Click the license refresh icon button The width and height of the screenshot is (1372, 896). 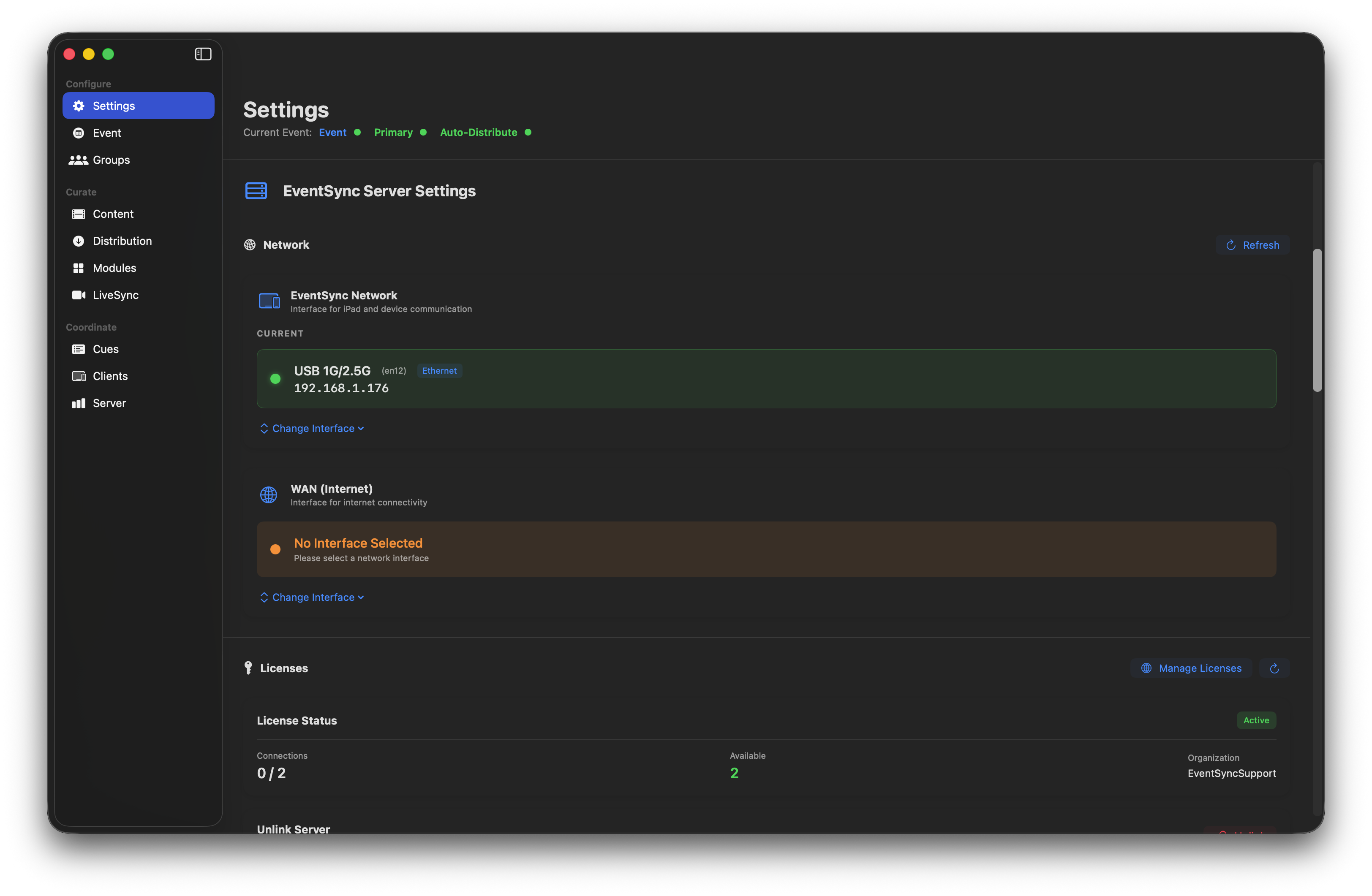(x=1274, y=668)
